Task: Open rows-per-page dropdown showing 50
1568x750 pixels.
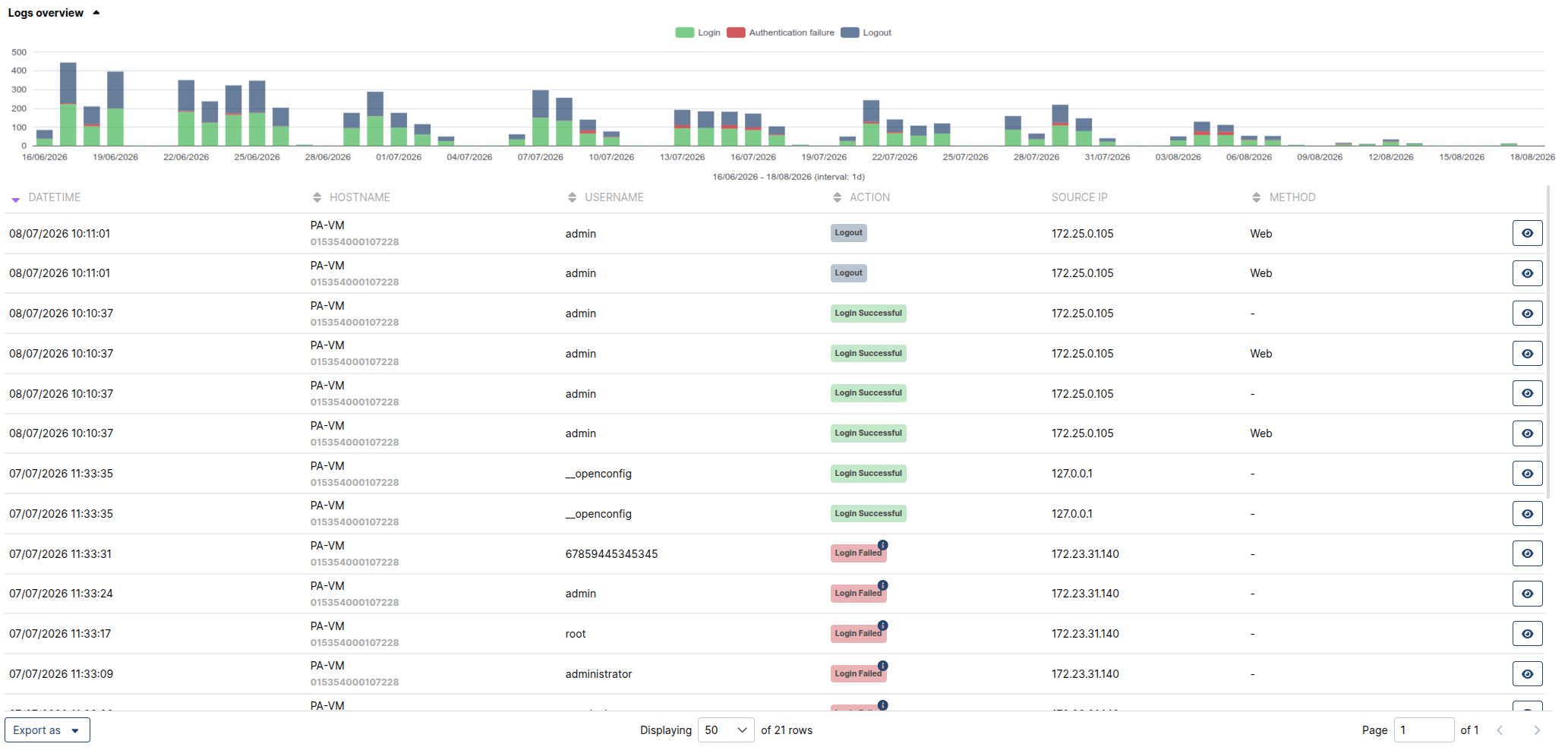Action: click(726, 730)
